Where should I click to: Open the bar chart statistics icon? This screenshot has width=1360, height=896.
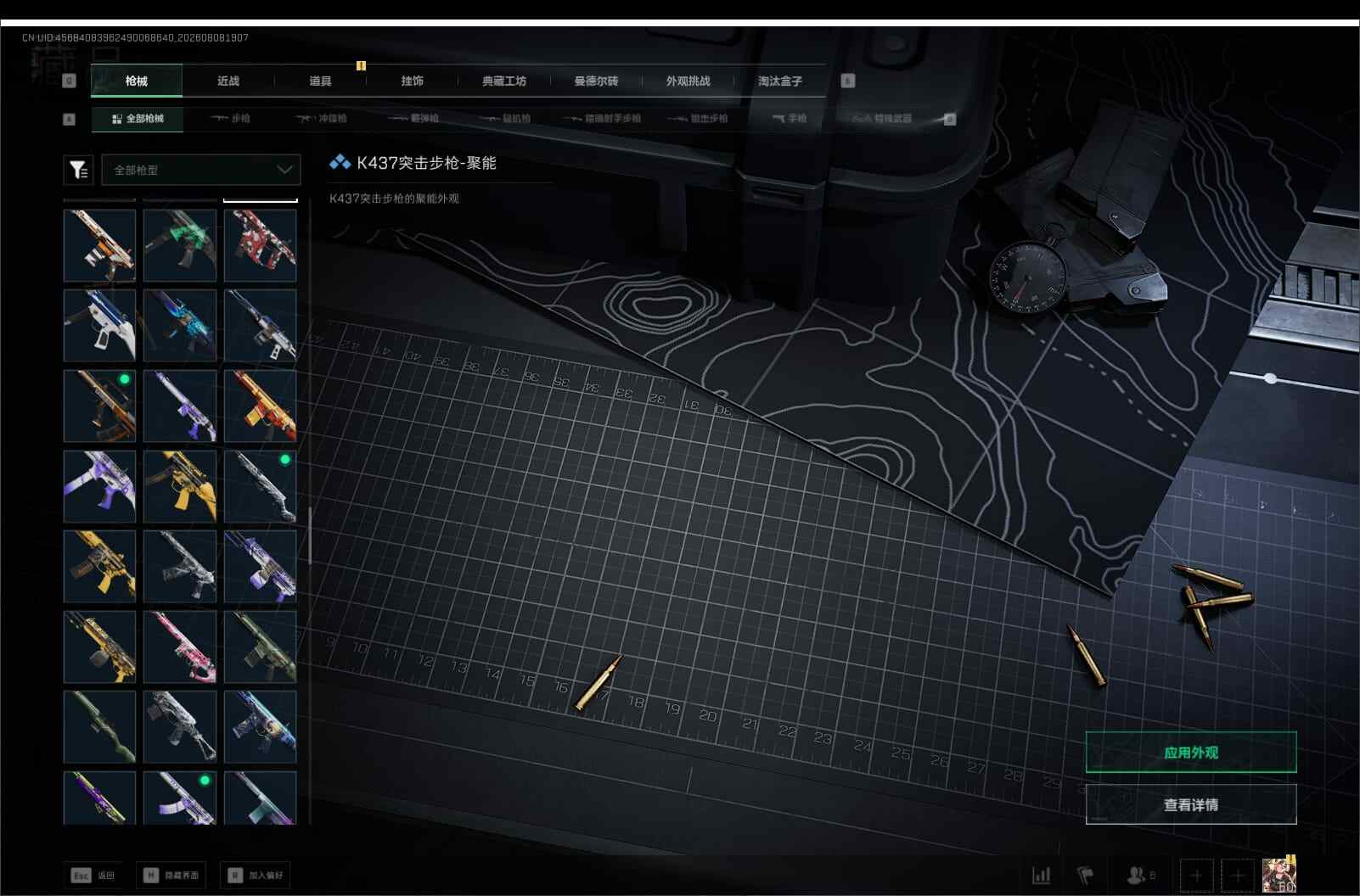pyautogui.click(x=1042, y=875)
